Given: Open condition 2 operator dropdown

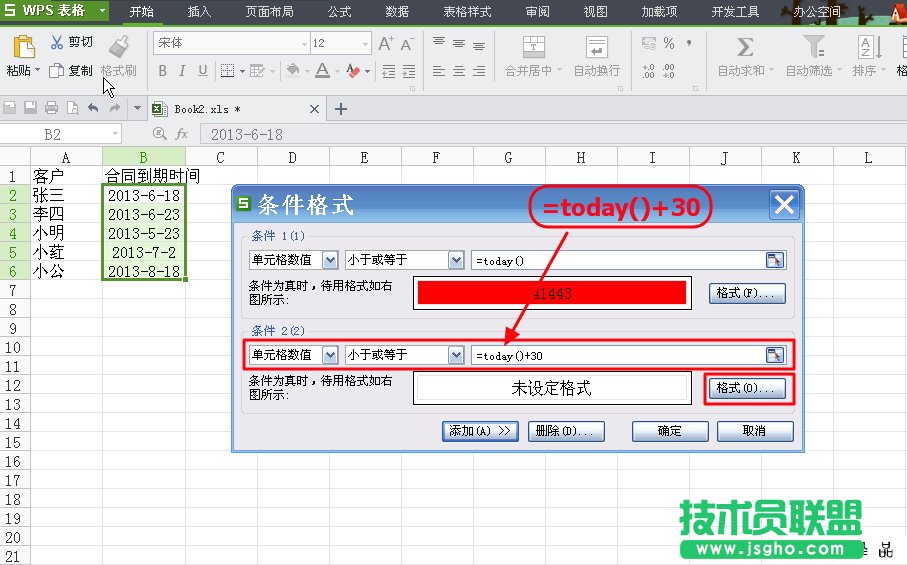Looking at the screenshot, I should pyautogui.click(x=456, y=355).
